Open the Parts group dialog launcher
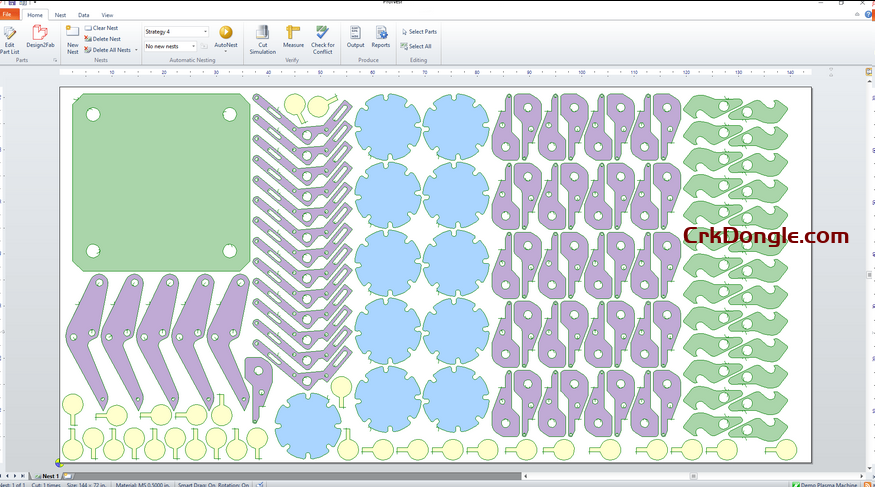875x487 pixels. [x=54, y=60]
